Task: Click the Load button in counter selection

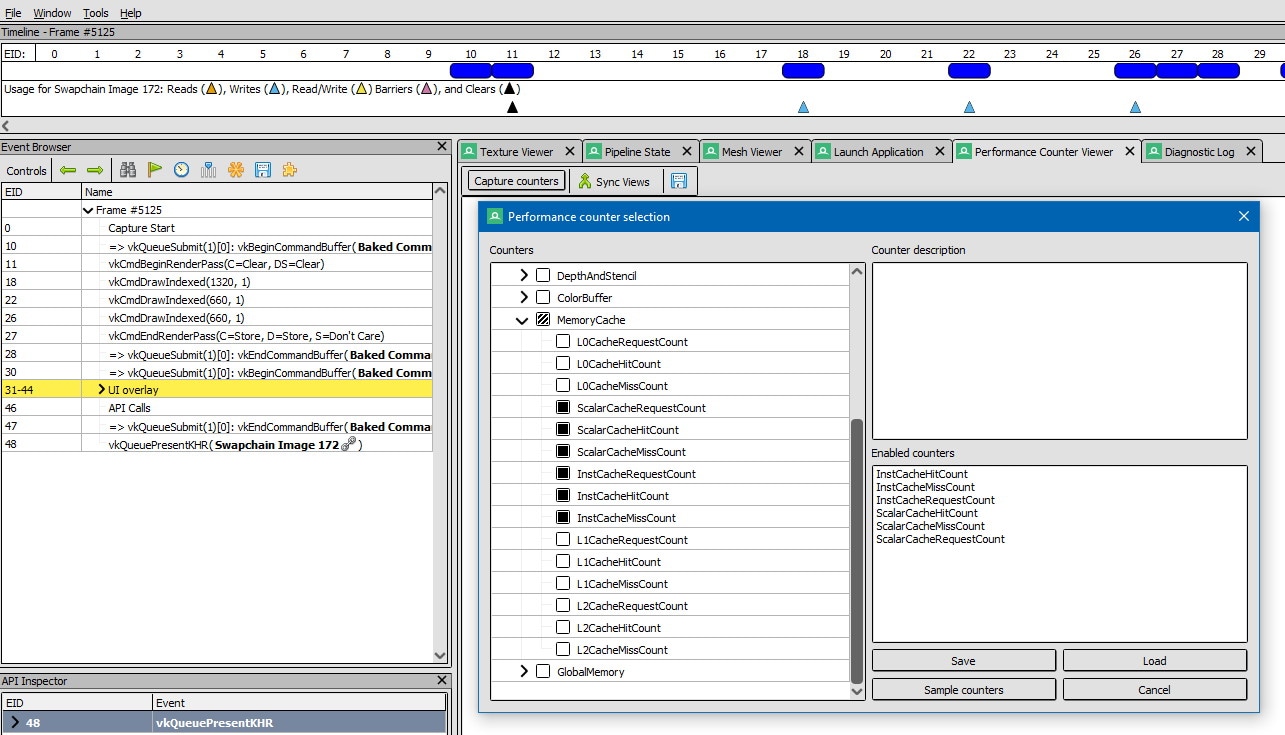Action: (x=1154, y=661)
